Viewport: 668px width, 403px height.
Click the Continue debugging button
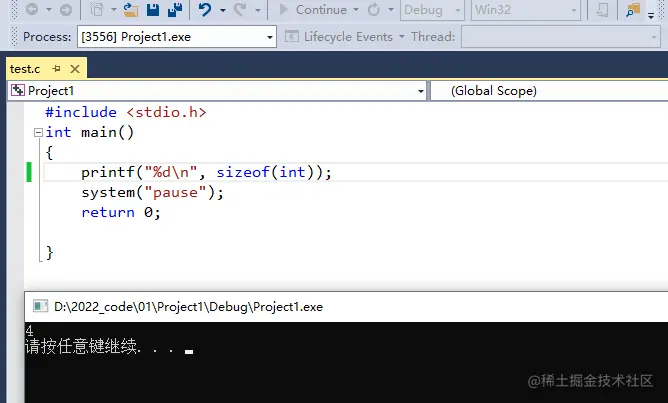tap(313, 9)
